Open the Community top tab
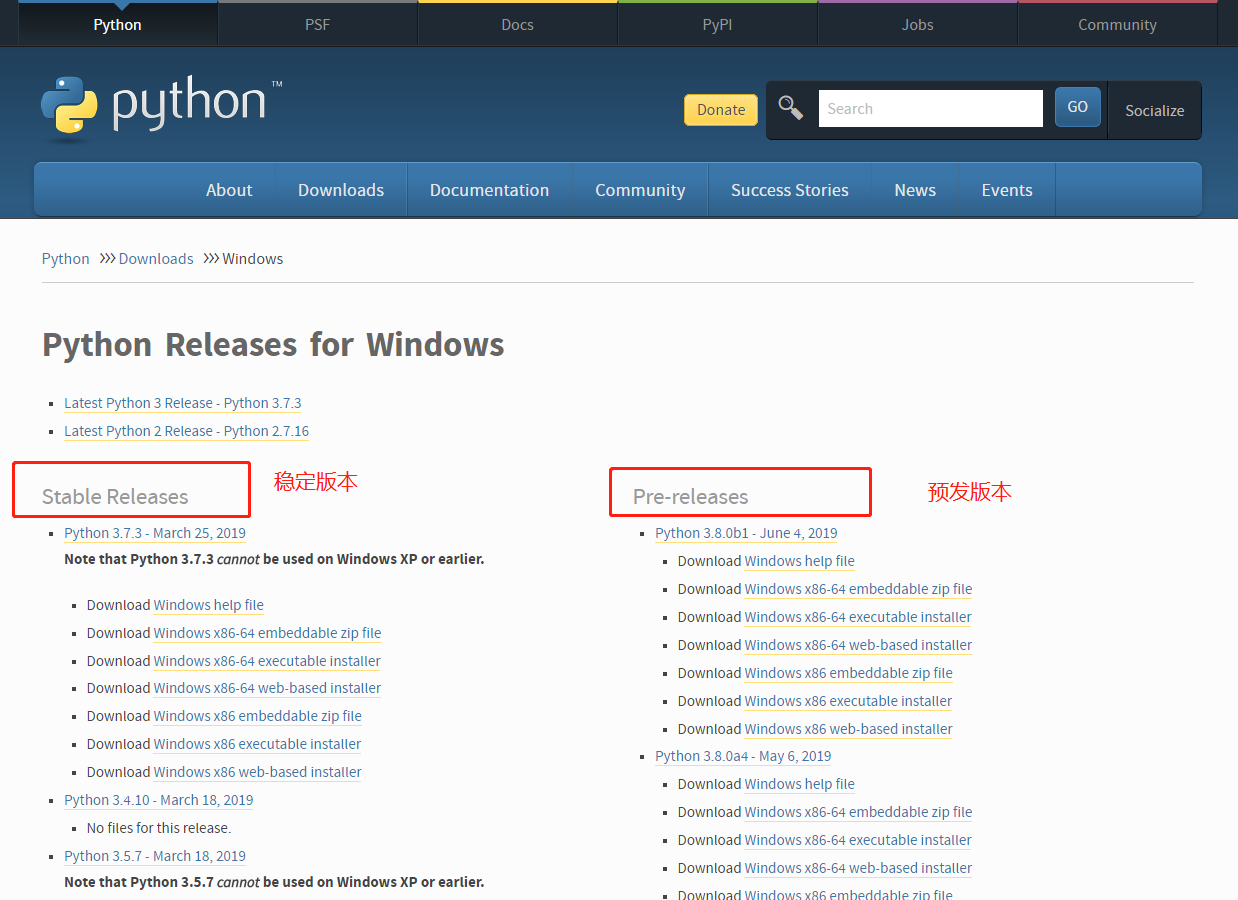 1117,24
